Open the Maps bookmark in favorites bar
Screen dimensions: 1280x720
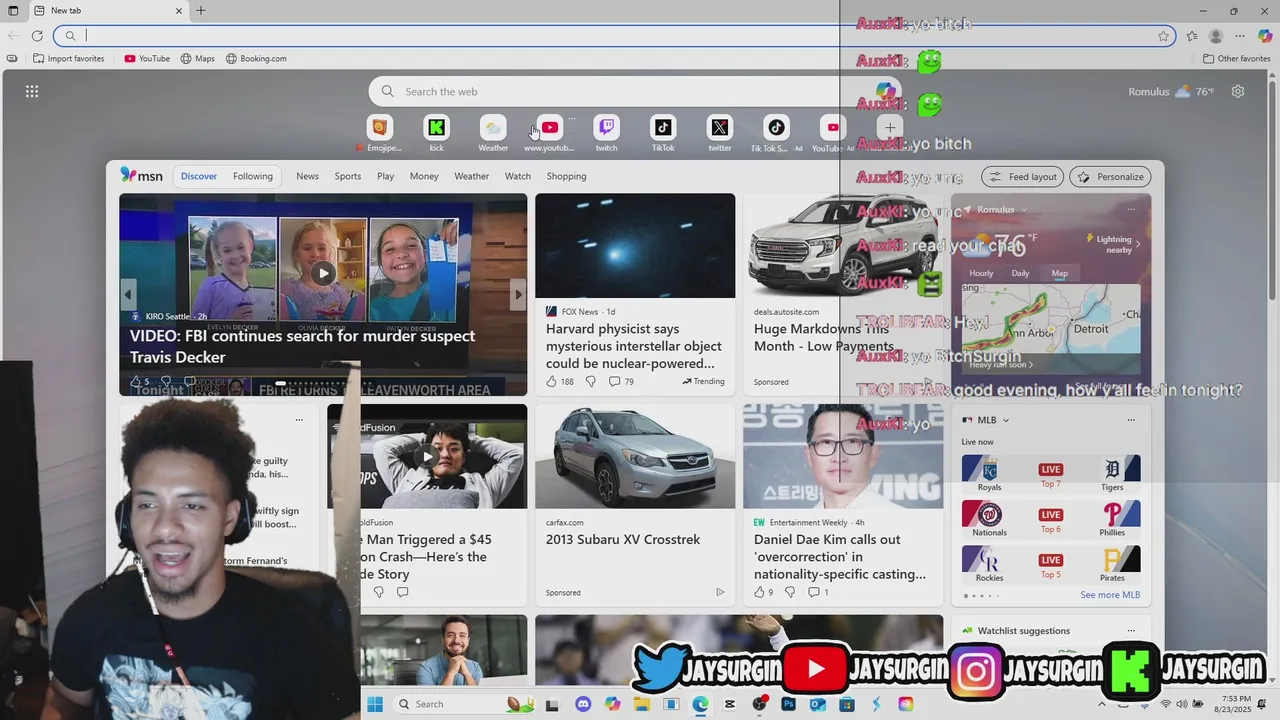[x=198, y=59]
